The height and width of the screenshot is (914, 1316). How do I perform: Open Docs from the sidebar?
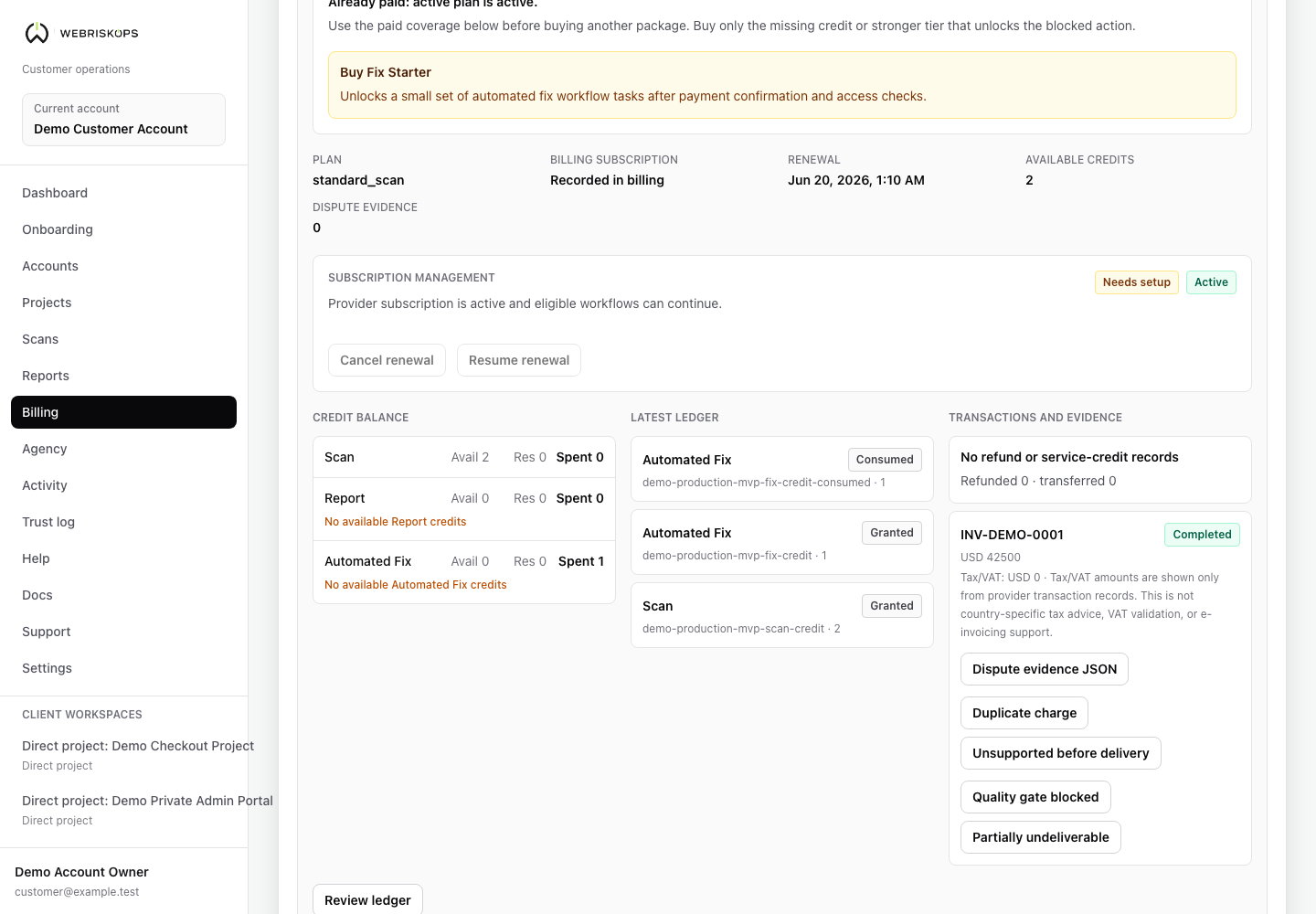coord(123,595)
